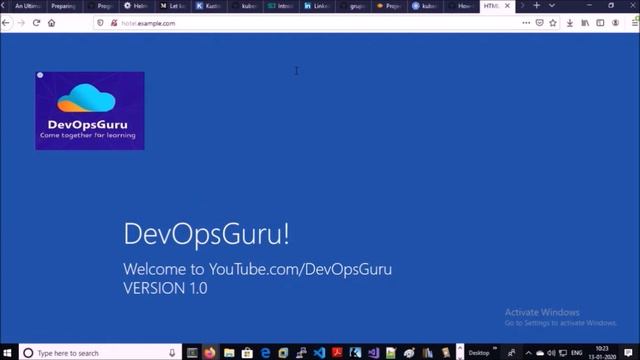Reload the hotel.example.com page
Screen dimensions: 640x360
point(36,23)
